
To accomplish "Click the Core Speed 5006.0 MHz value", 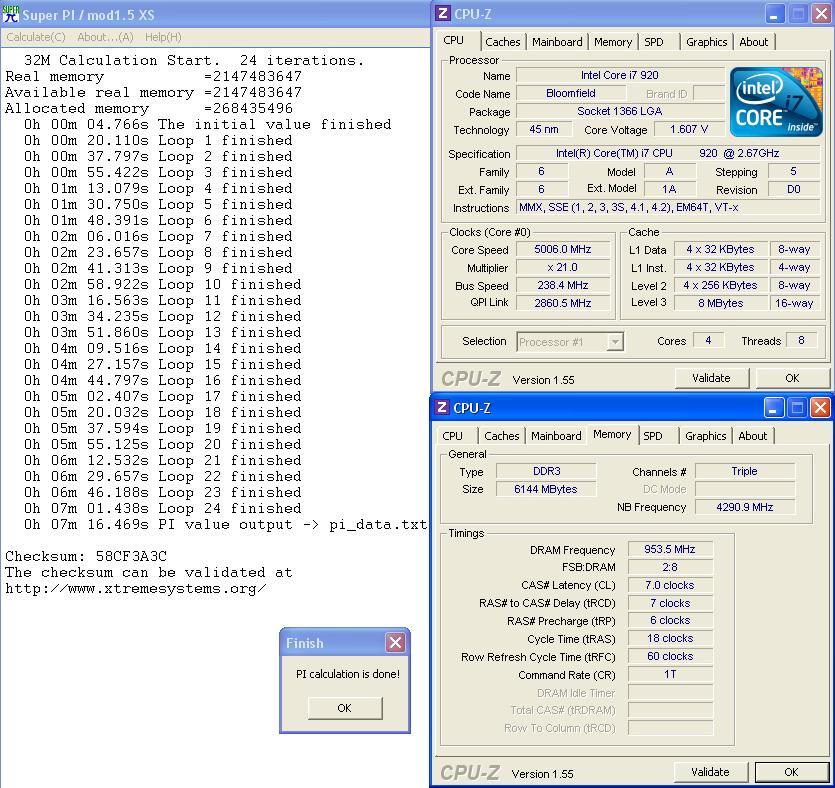I will [x=563, y=249].
